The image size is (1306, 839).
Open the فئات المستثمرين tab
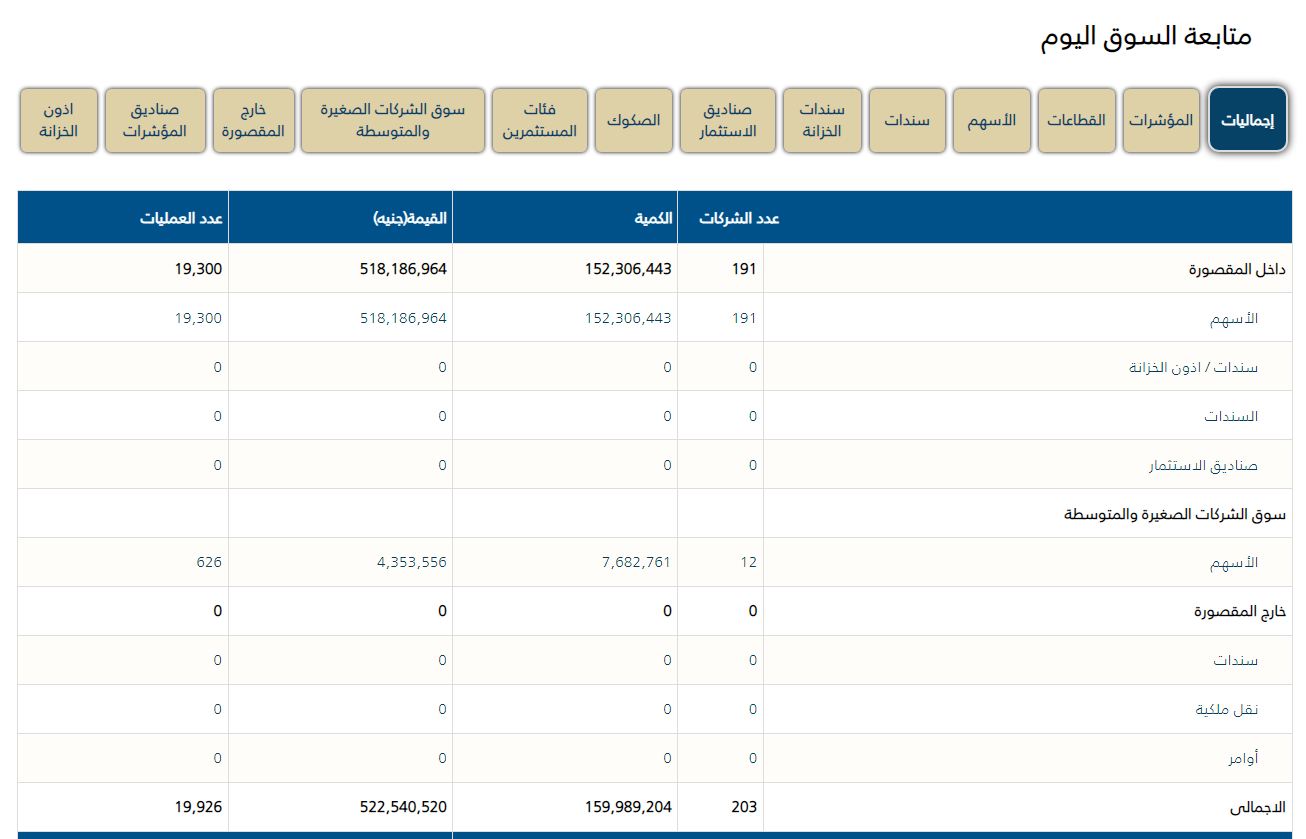click(539, 120)
